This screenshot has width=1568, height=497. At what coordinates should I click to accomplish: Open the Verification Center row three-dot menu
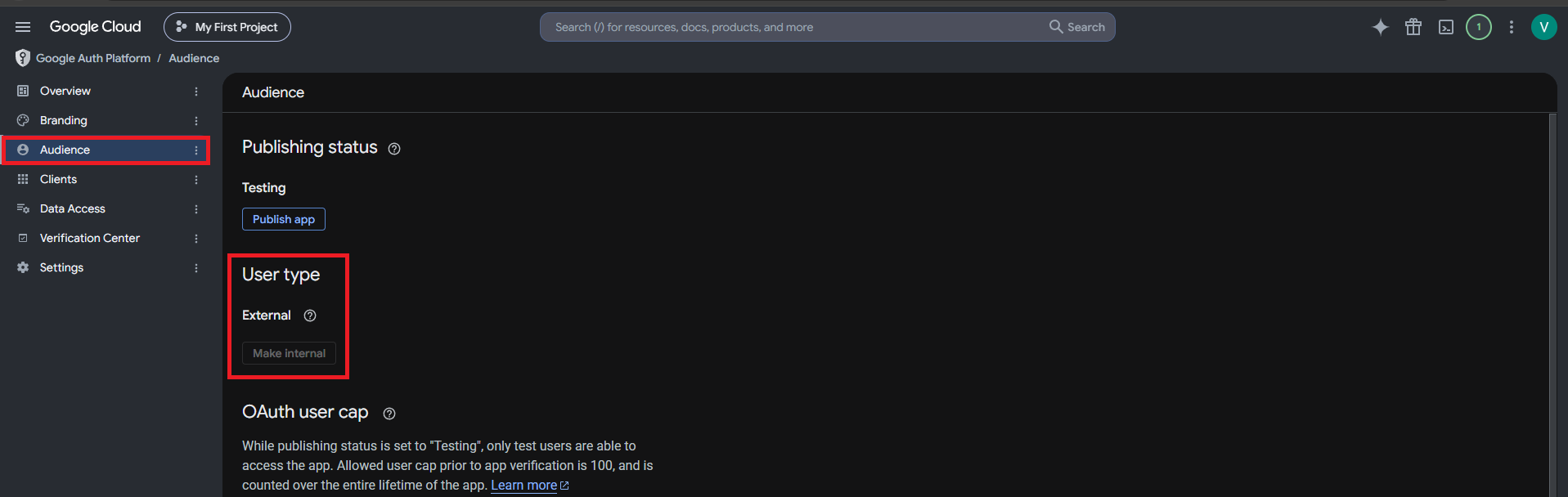tap(196, 239)
